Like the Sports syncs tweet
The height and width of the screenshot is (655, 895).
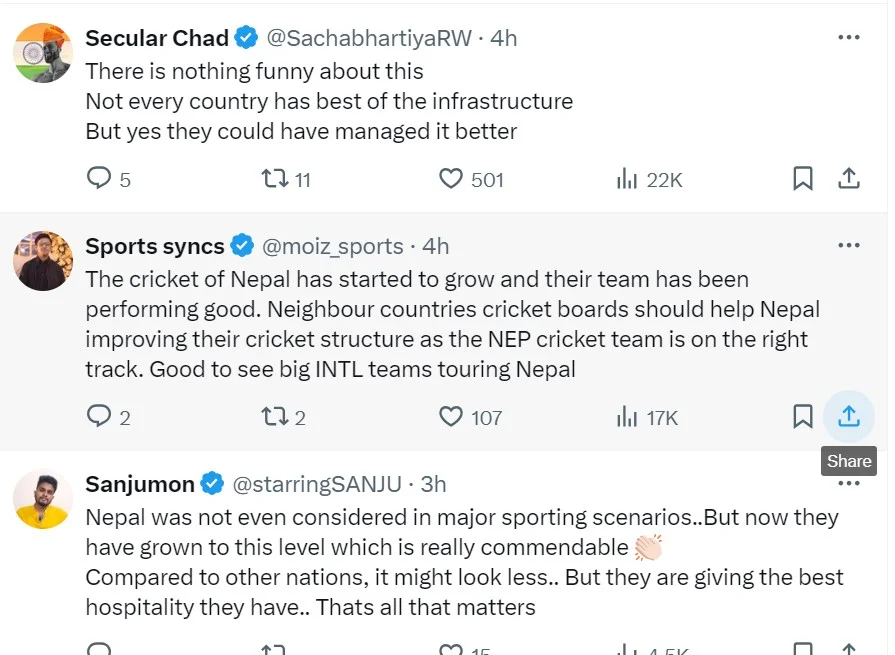coord(452,416)
